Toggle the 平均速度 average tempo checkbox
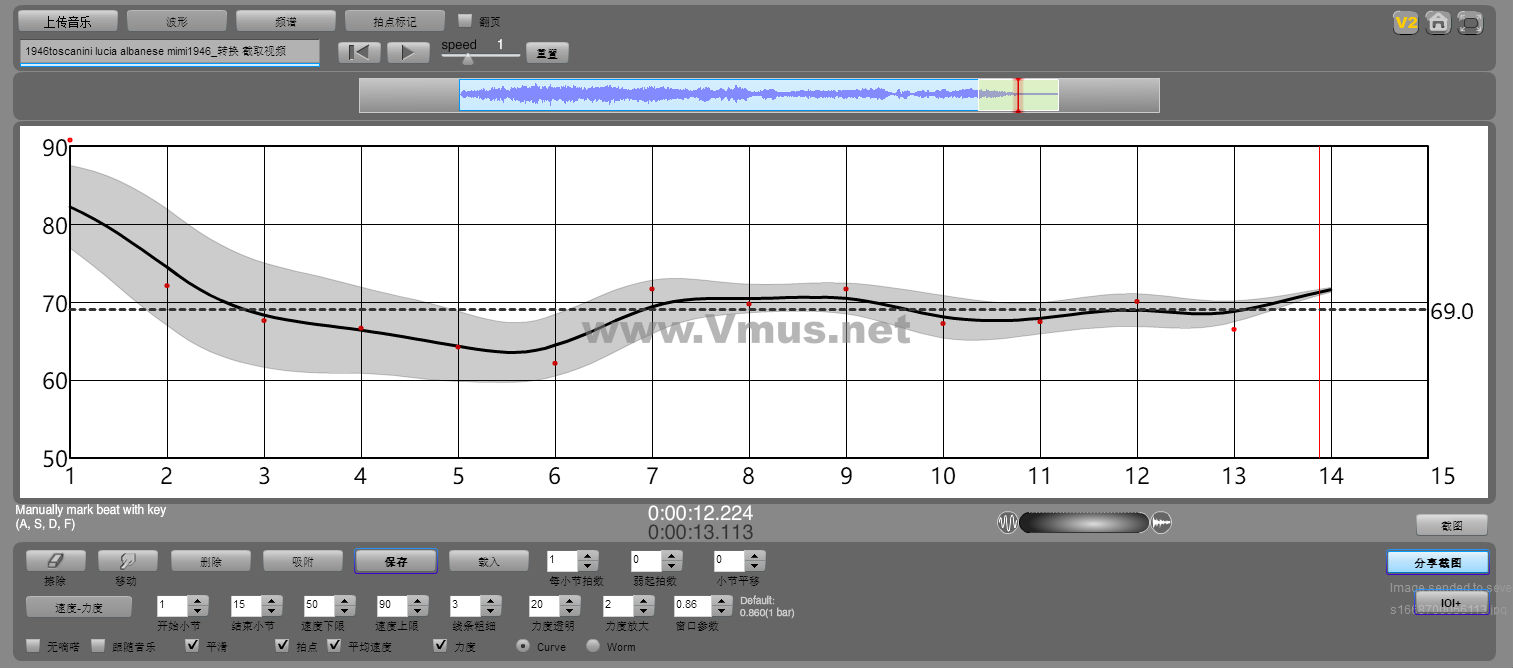 (335, 646)
